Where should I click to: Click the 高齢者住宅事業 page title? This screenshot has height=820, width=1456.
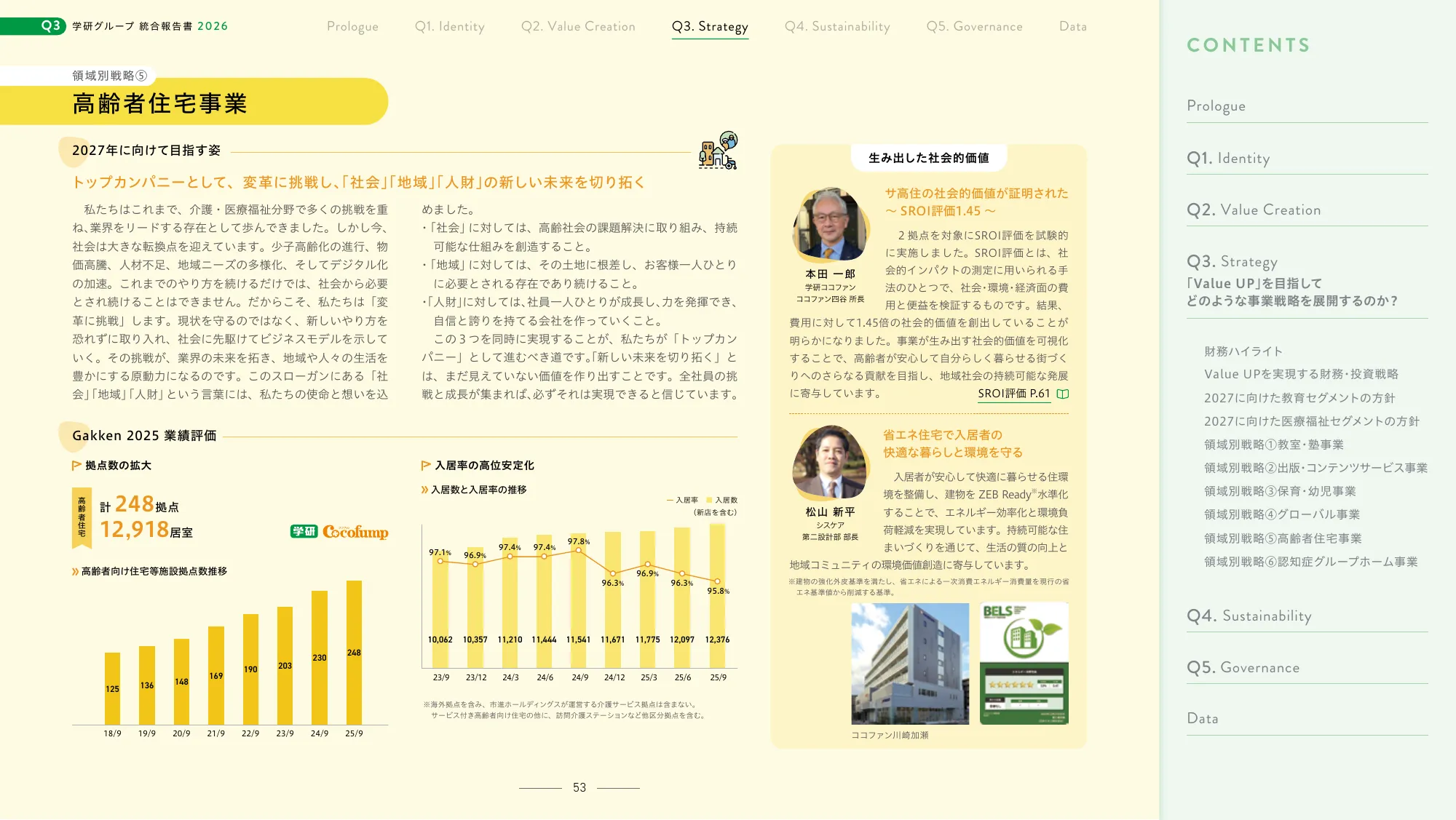click(x=160, y=103)
